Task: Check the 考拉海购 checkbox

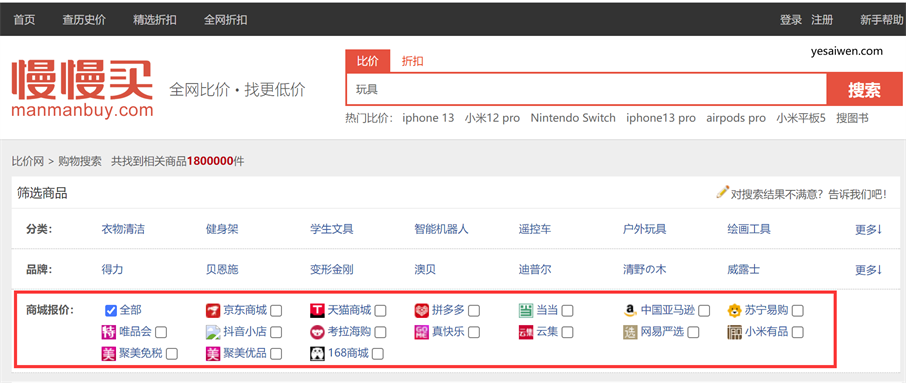Action: coord(380,332)
